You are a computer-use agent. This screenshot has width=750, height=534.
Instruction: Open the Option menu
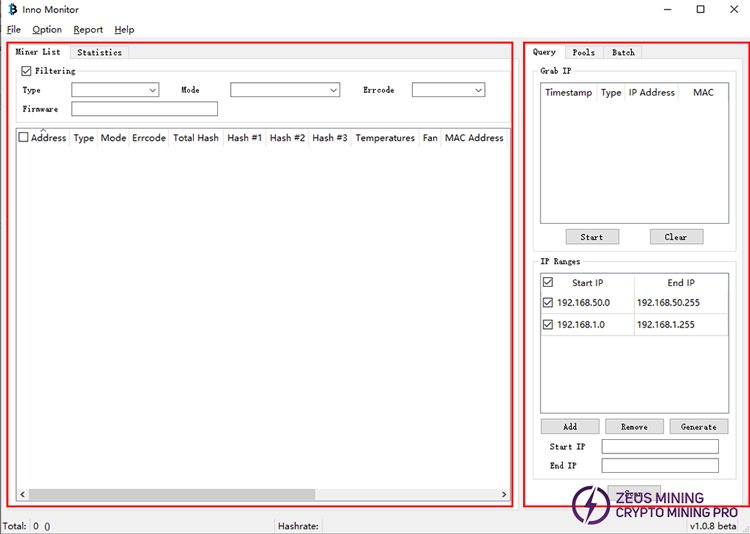47,30
